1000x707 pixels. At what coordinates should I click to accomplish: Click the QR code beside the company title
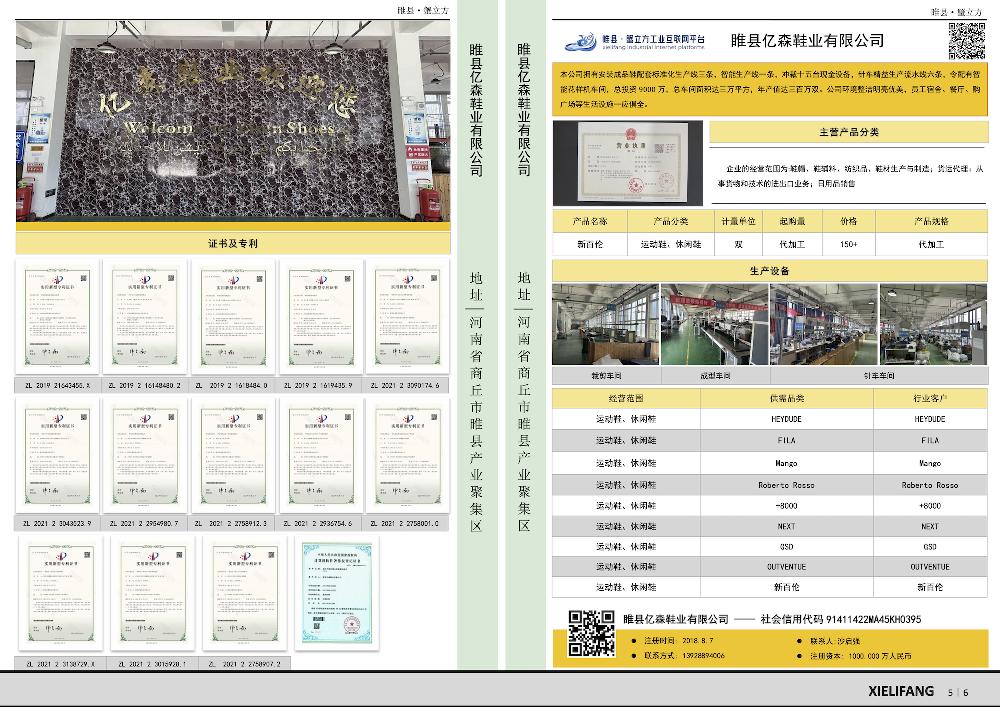click(x=967, y=41)
